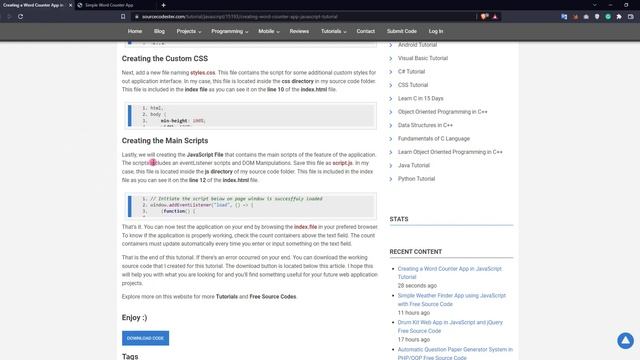This screenshot has width=640, height=360.
Task: Click the wallet icon right of the extensions
Action: [x=631, y=17]
